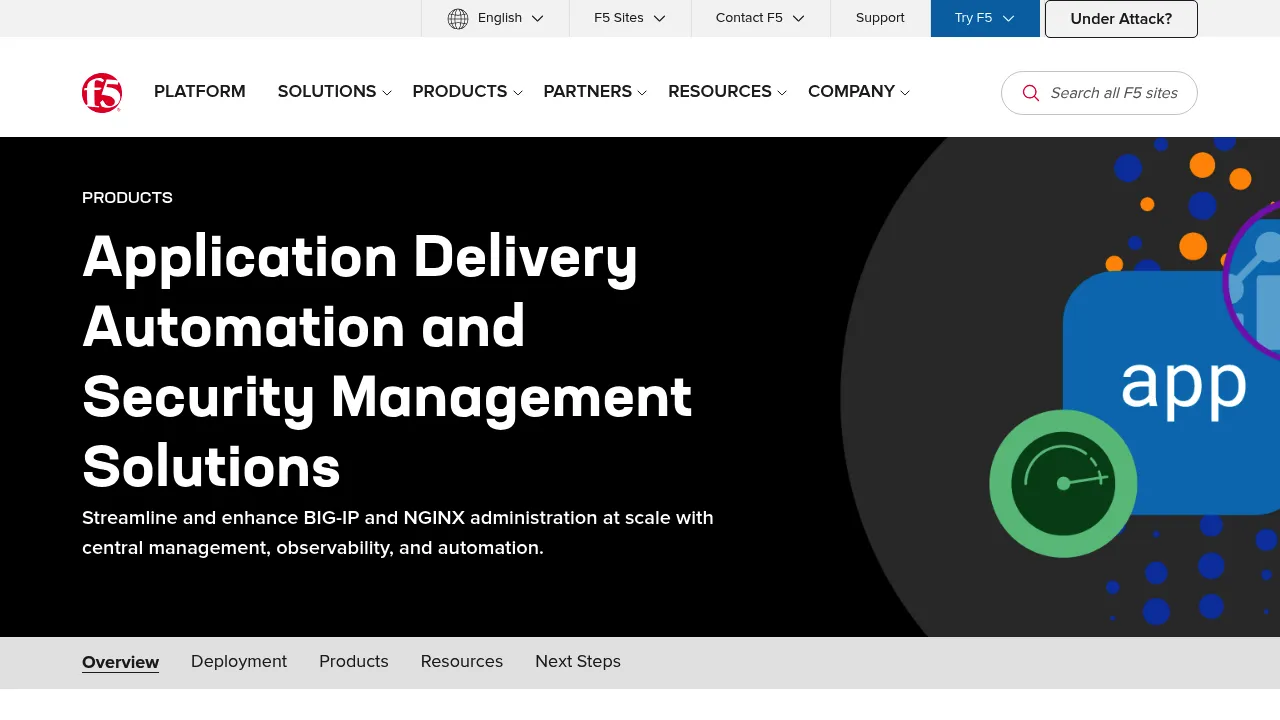
Task: Click the globe language icon
Action: click(458, 18)
